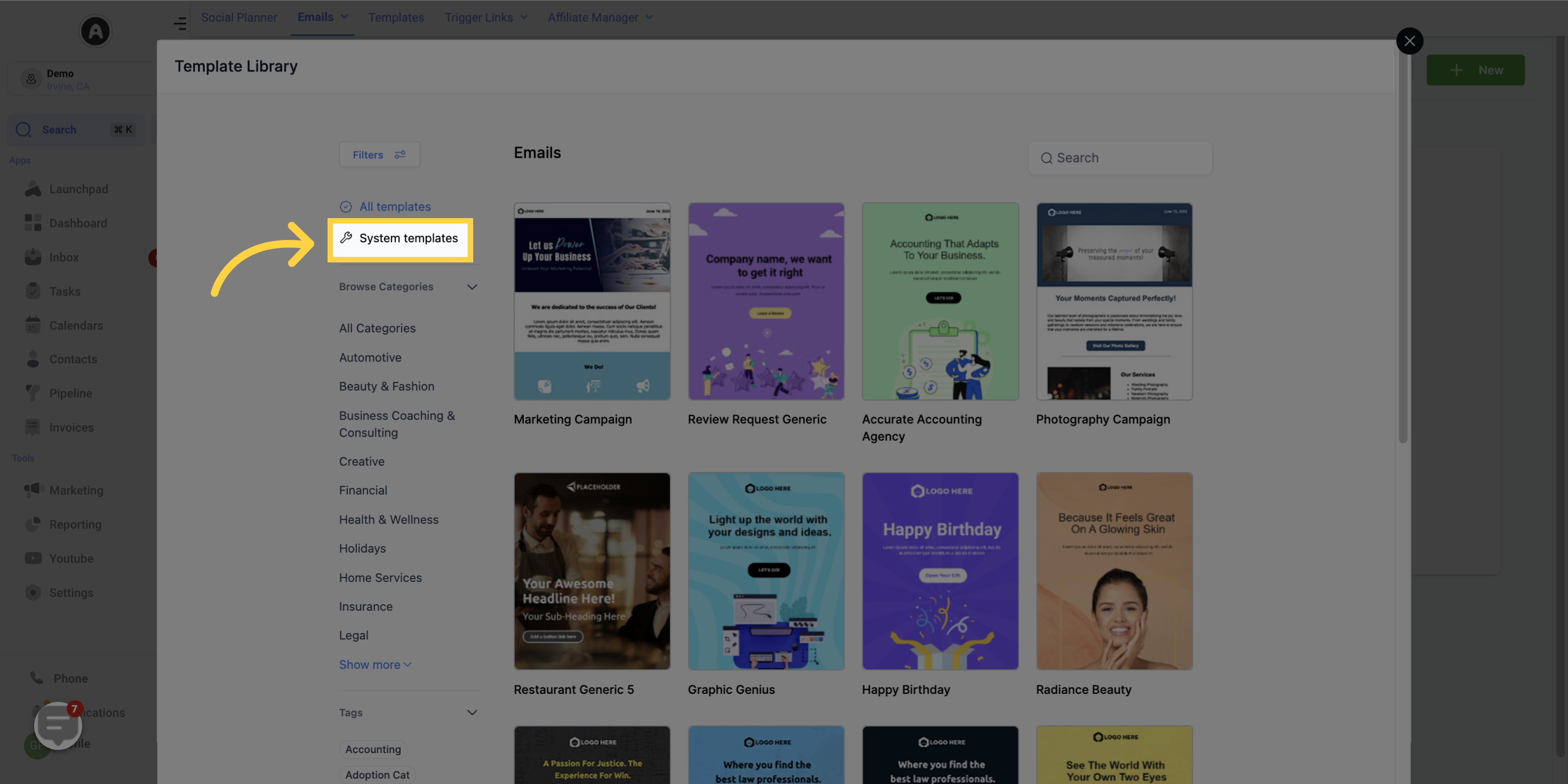
Task: Select the Health & Wellness category
Action: (388, 519)
